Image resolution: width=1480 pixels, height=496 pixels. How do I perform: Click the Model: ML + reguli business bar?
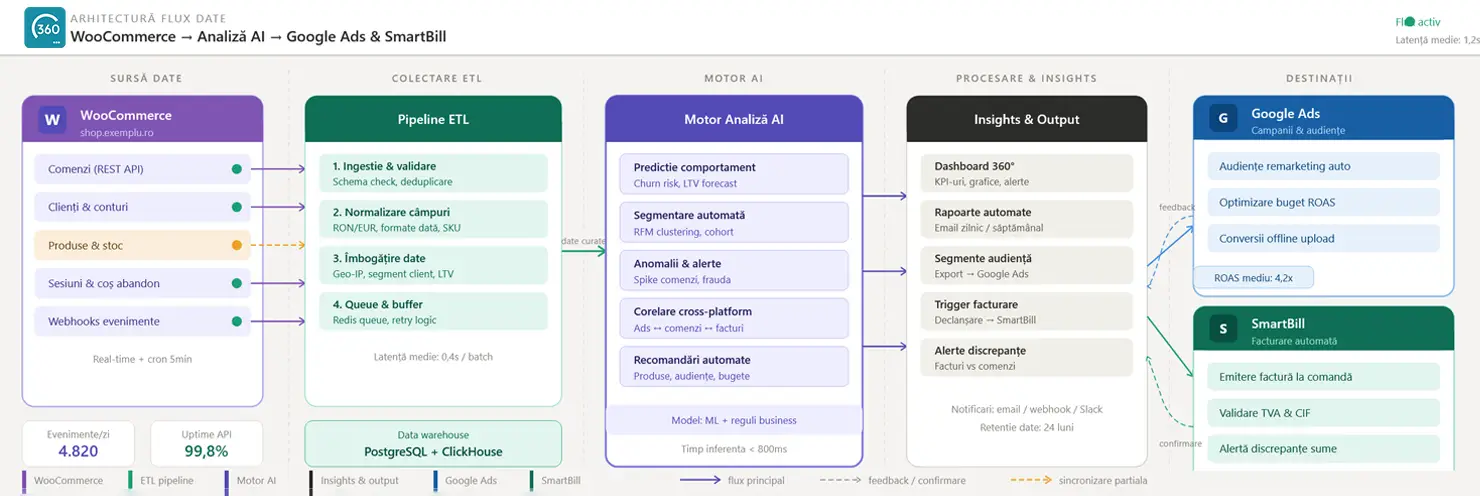pos(734,420)
